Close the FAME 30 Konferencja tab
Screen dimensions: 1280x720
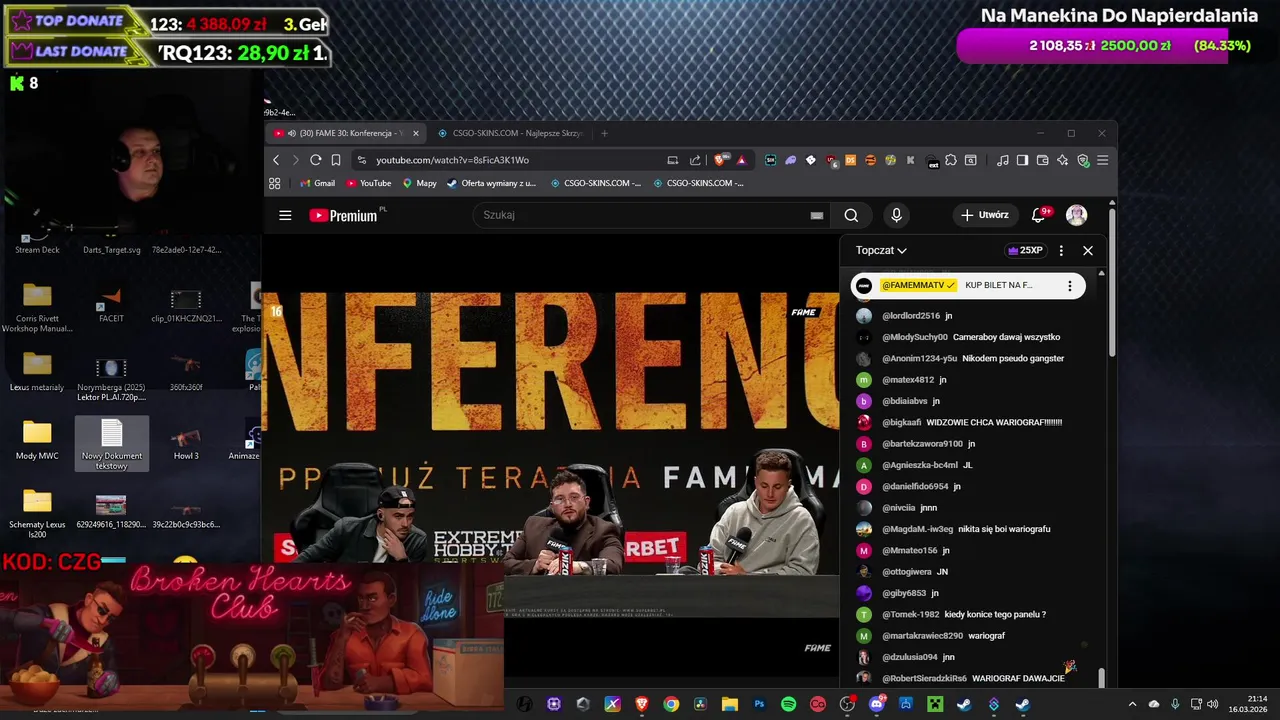coord(416,133)
